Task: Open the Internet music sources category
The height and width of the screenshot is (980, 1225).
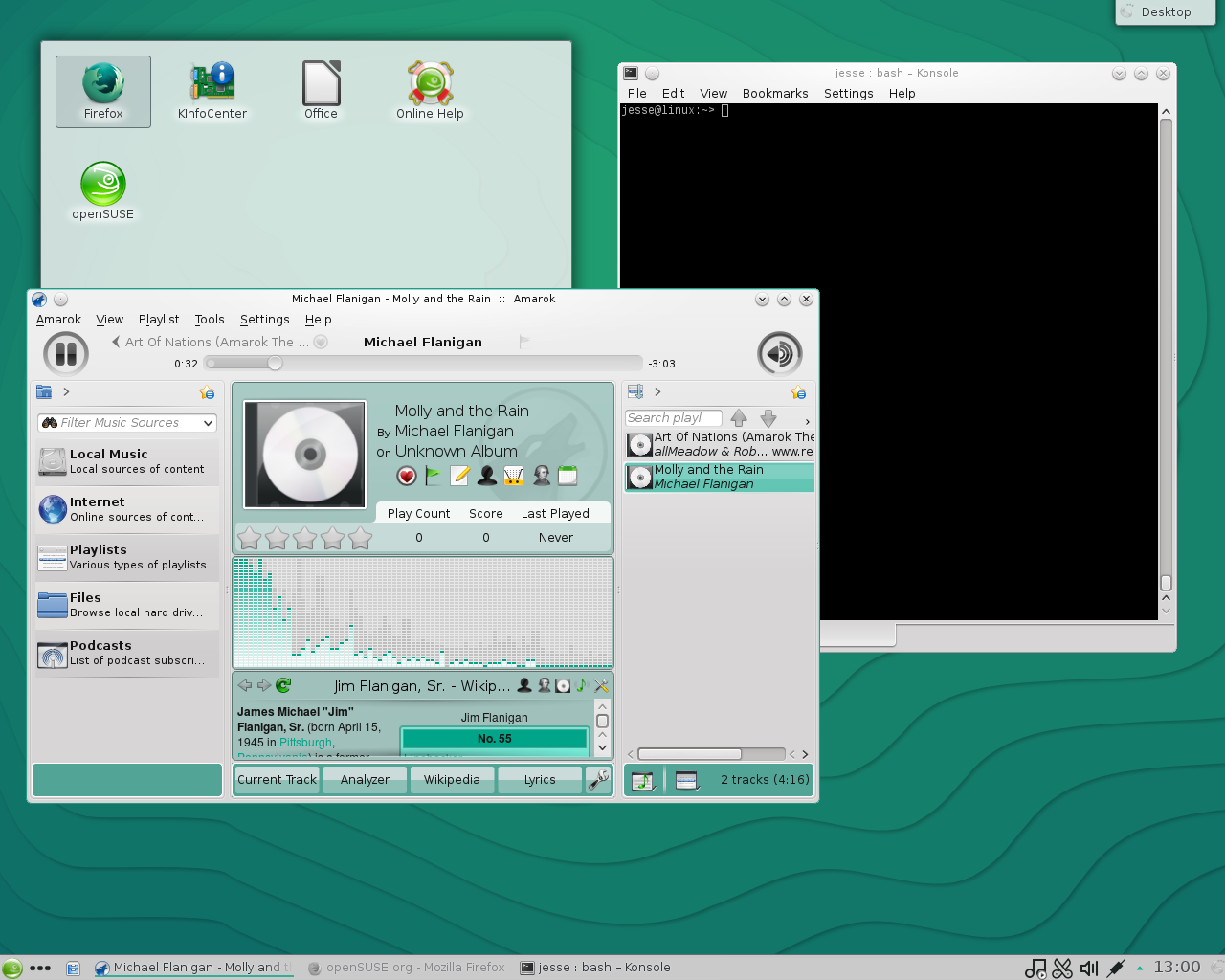Action: [x=127, y=509]
